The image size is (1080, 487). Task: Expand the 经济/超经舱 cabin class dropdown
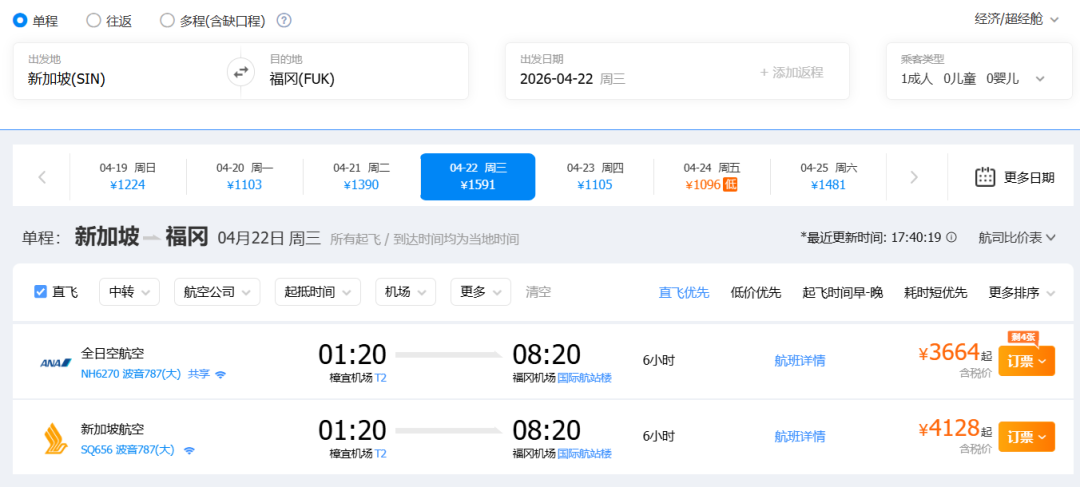[x=1016, y=19]
